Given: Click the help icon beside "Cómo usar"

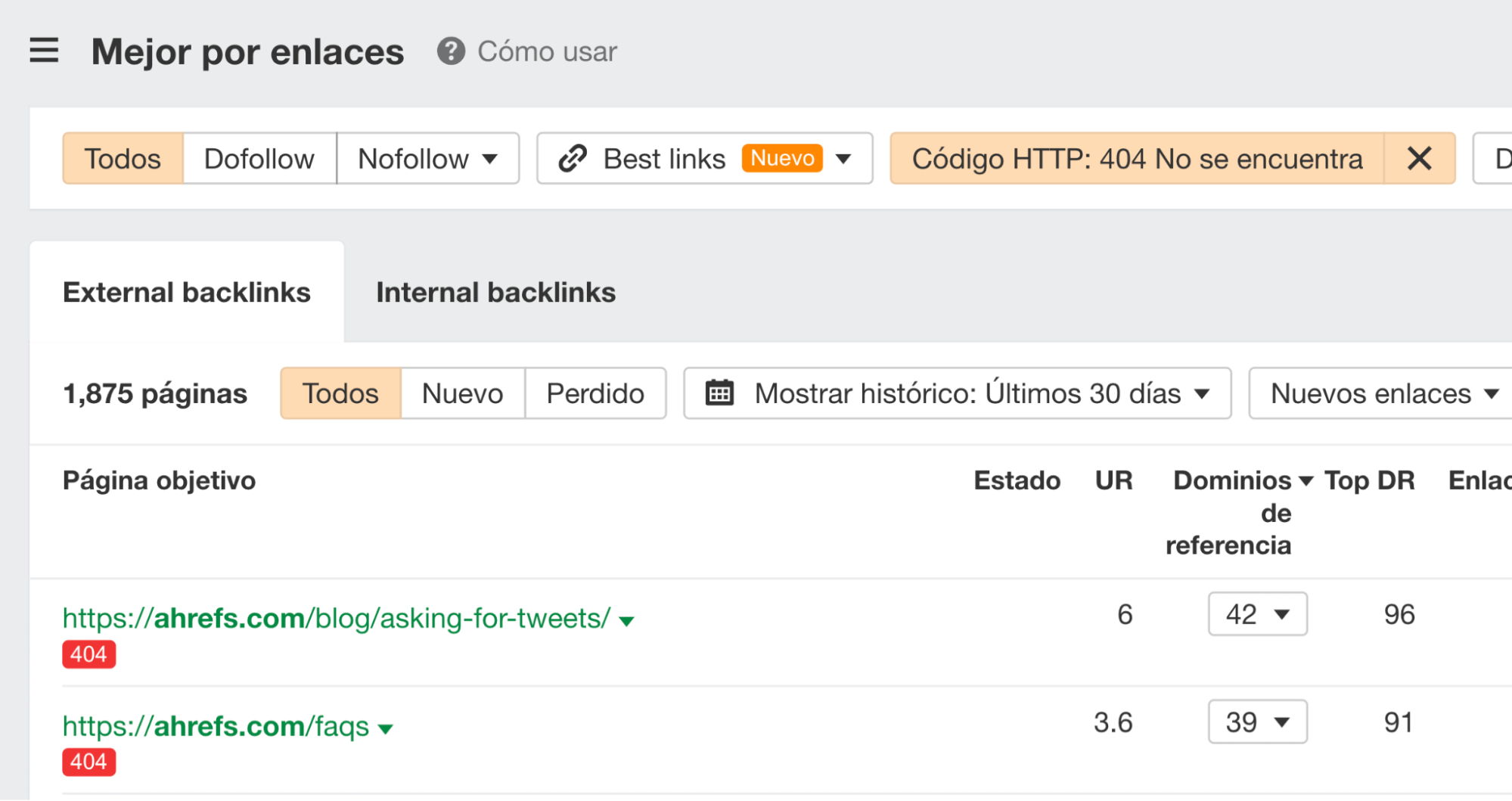Looking at the screenshot, I should coord(450,51).
